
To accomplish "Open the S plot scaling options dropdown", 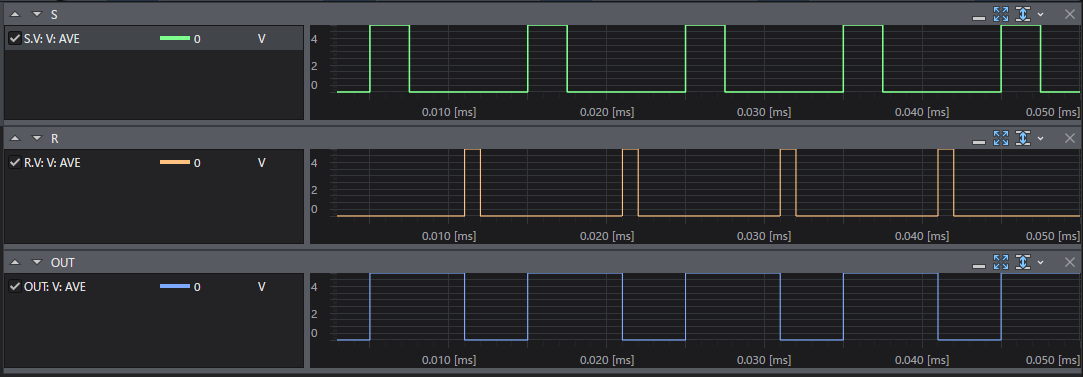I will [x=1040, y=14].
